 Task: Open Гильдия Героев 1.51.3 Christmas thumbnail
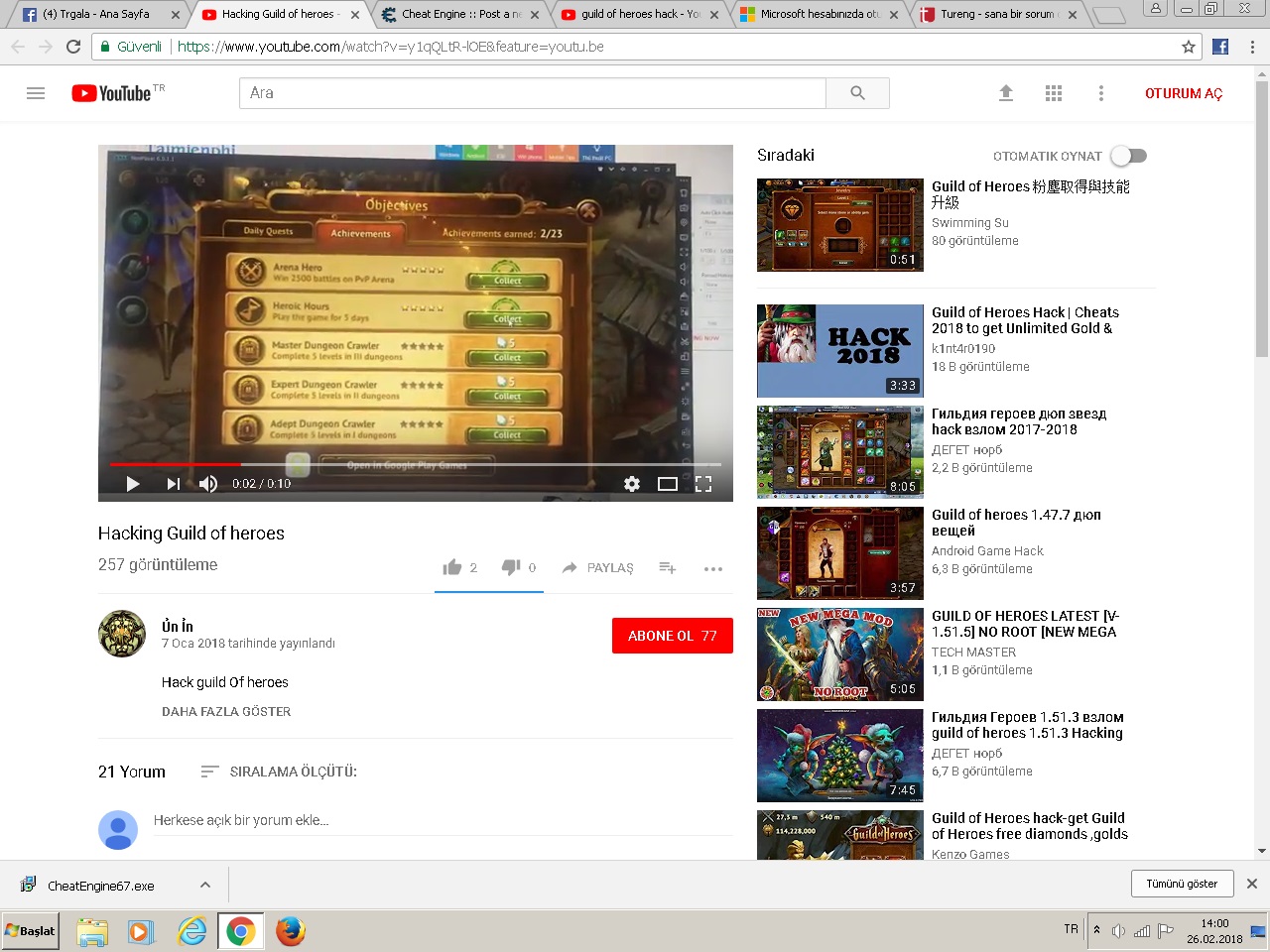(839, 756)
